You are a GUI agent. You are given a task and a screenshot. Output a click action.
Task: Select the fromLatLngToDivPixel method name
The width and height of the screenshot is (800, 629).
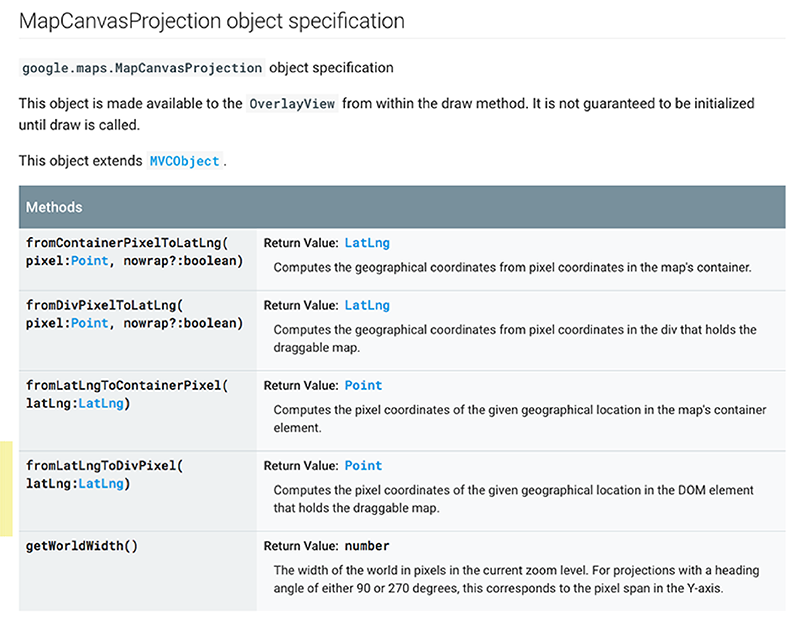point(101,465)
